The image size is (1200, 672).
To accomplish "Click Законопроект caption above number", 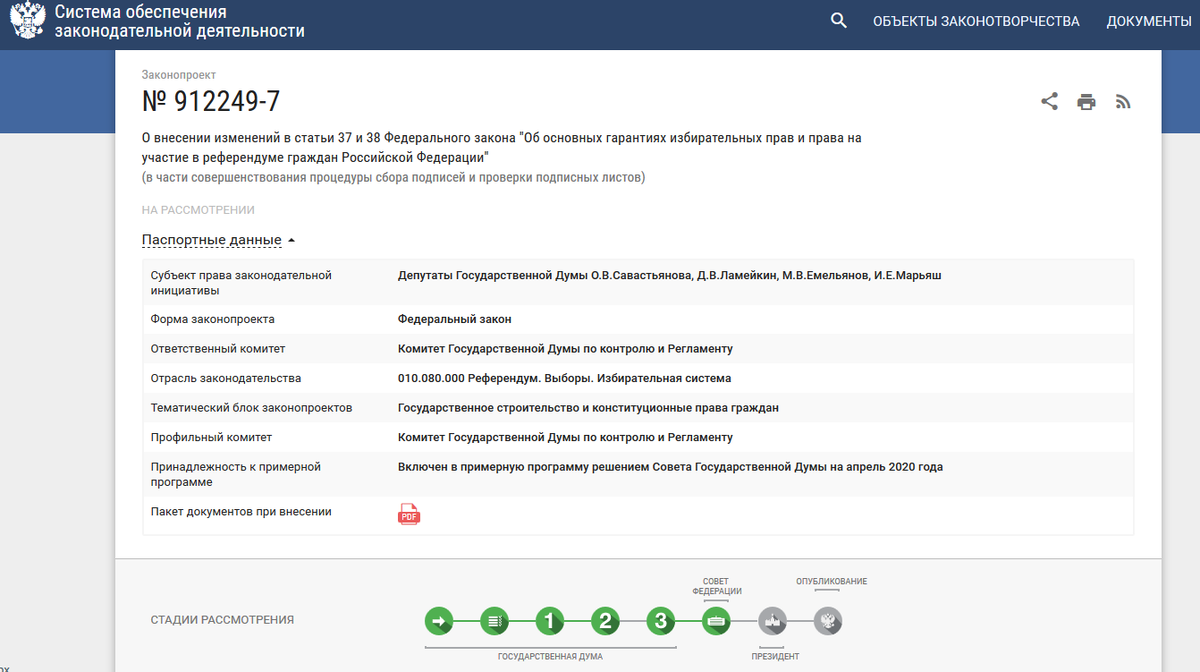I will (x=179, y=75).
